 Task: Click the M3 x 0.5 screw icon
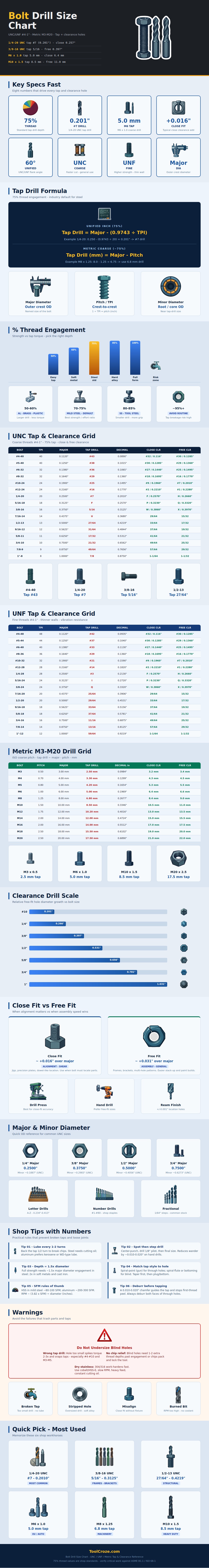coord(31,858)
